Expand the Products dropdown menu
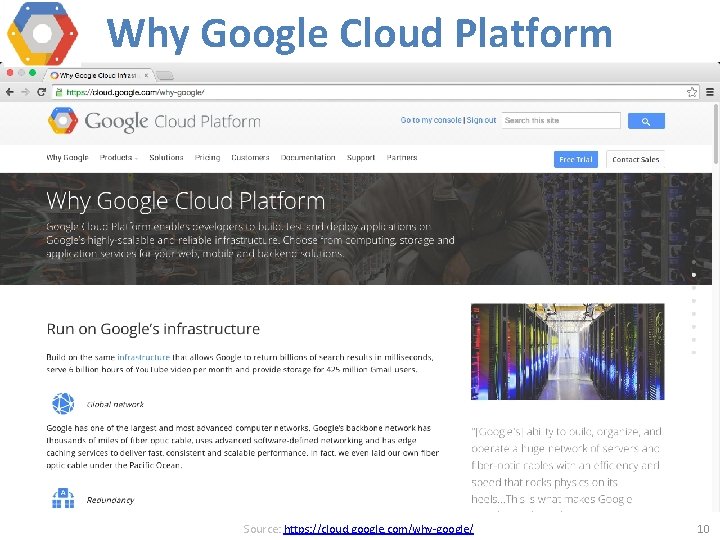Screen dimensions: 720x540 click(x=118, y=158)
